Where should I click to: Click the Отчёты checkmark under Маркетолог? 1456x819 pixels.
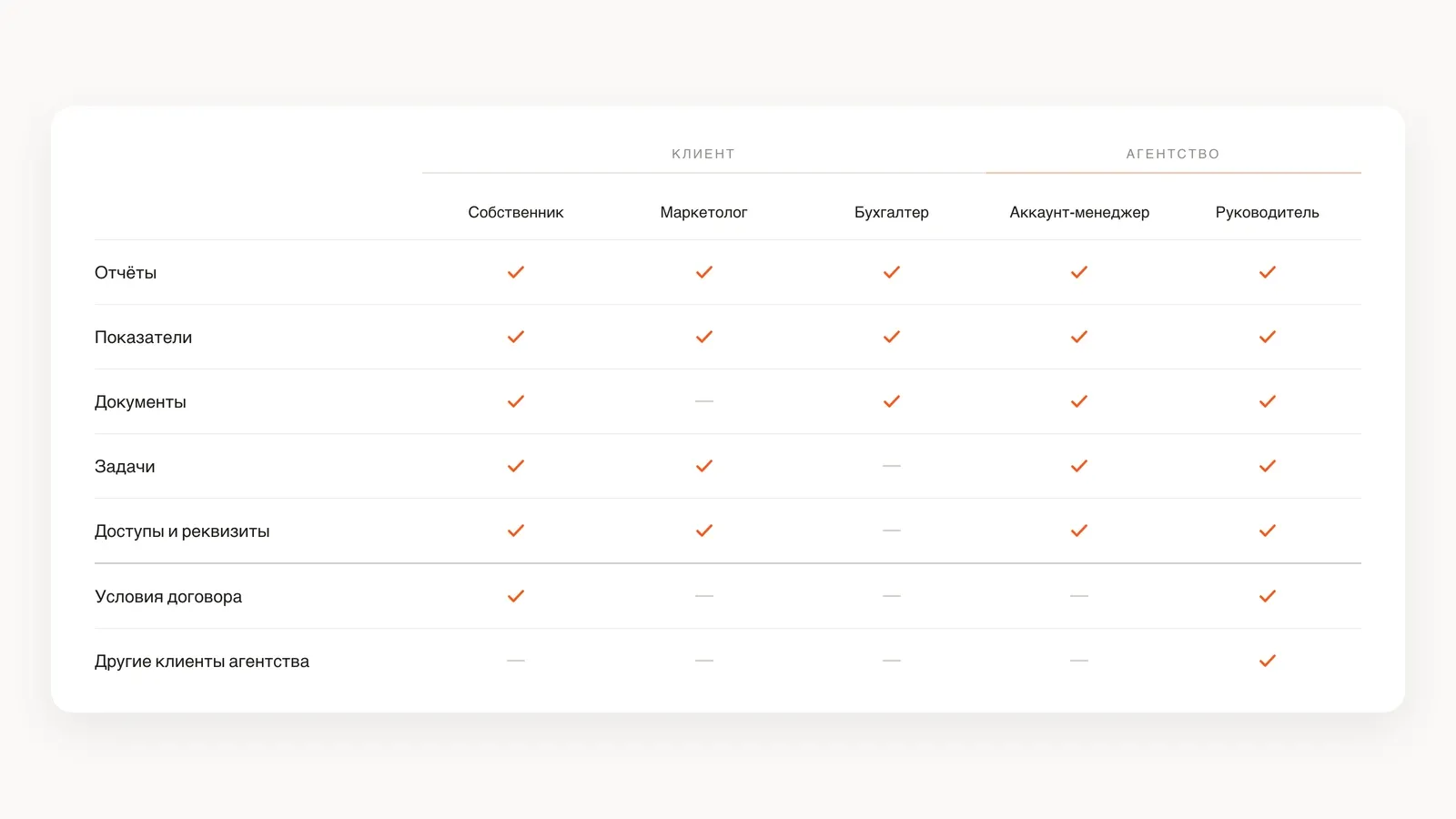(704, 272)
